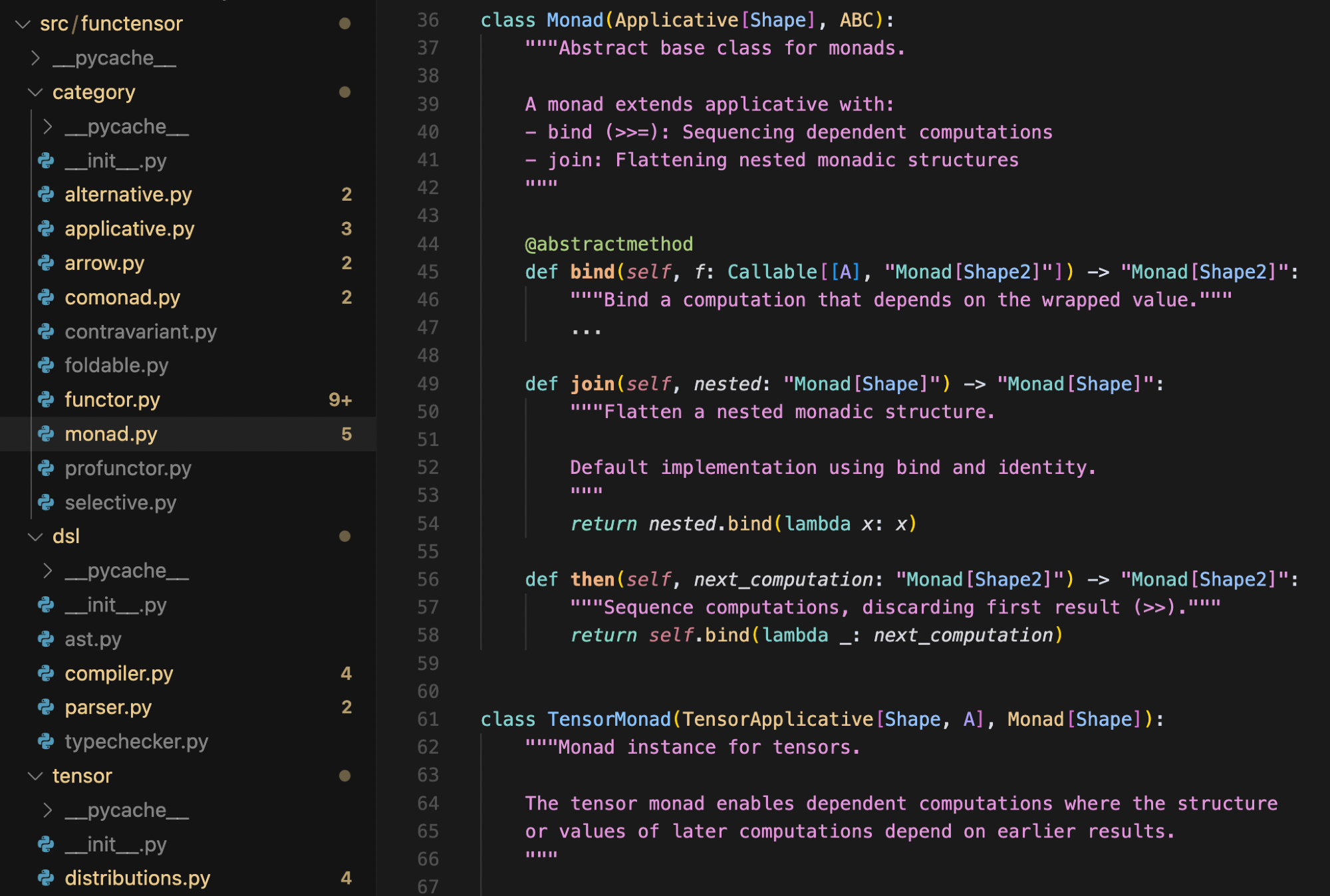Open applicative.py in the explorer
1330x896 pixels.
pyautogui.click(x=129, y=229)
